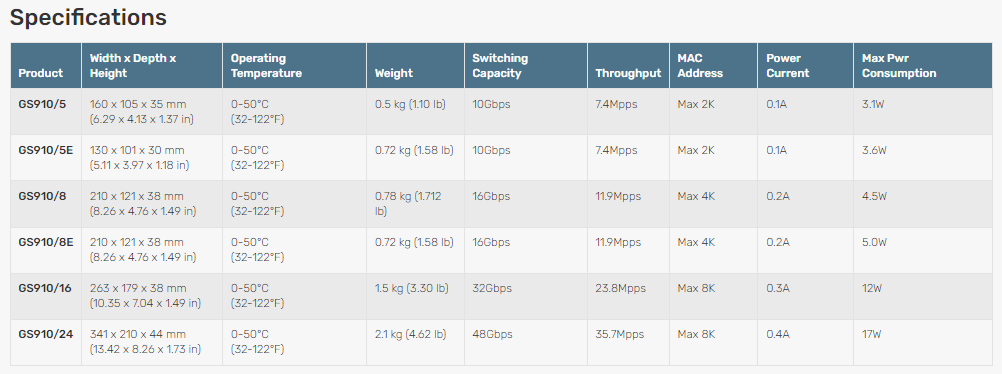
Task: Select the Switching Capacity header
Action: [x=500, y=65]
